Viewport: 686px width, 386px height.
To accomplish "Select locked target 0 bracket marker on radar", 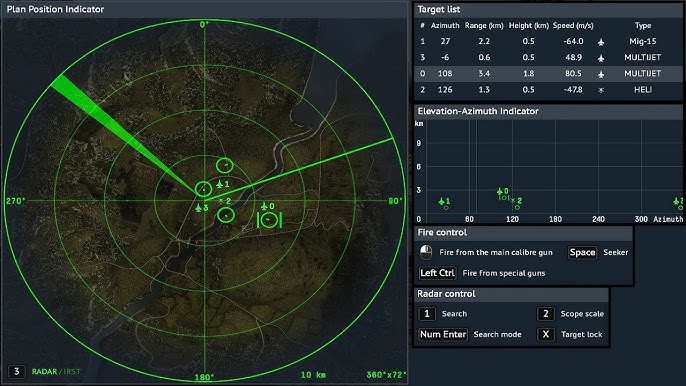I will click(269, 220).
